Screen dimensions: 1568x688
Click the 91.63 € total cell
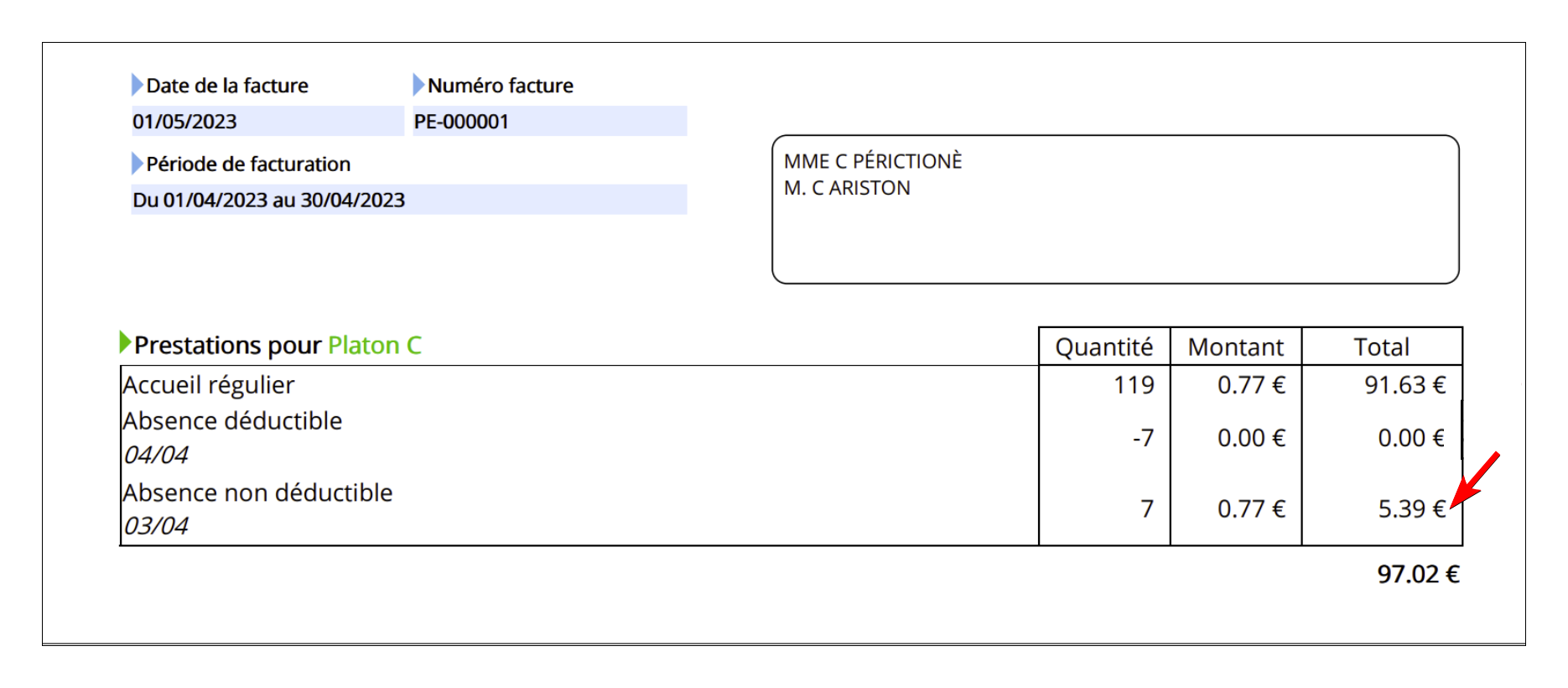coord(1405,384)
